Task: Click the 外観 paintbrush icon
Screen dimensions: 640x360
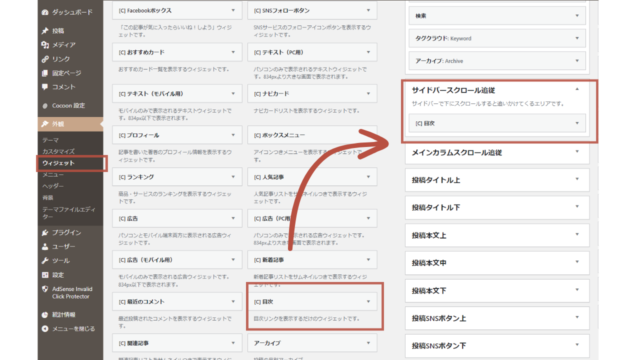Action: 45,124
